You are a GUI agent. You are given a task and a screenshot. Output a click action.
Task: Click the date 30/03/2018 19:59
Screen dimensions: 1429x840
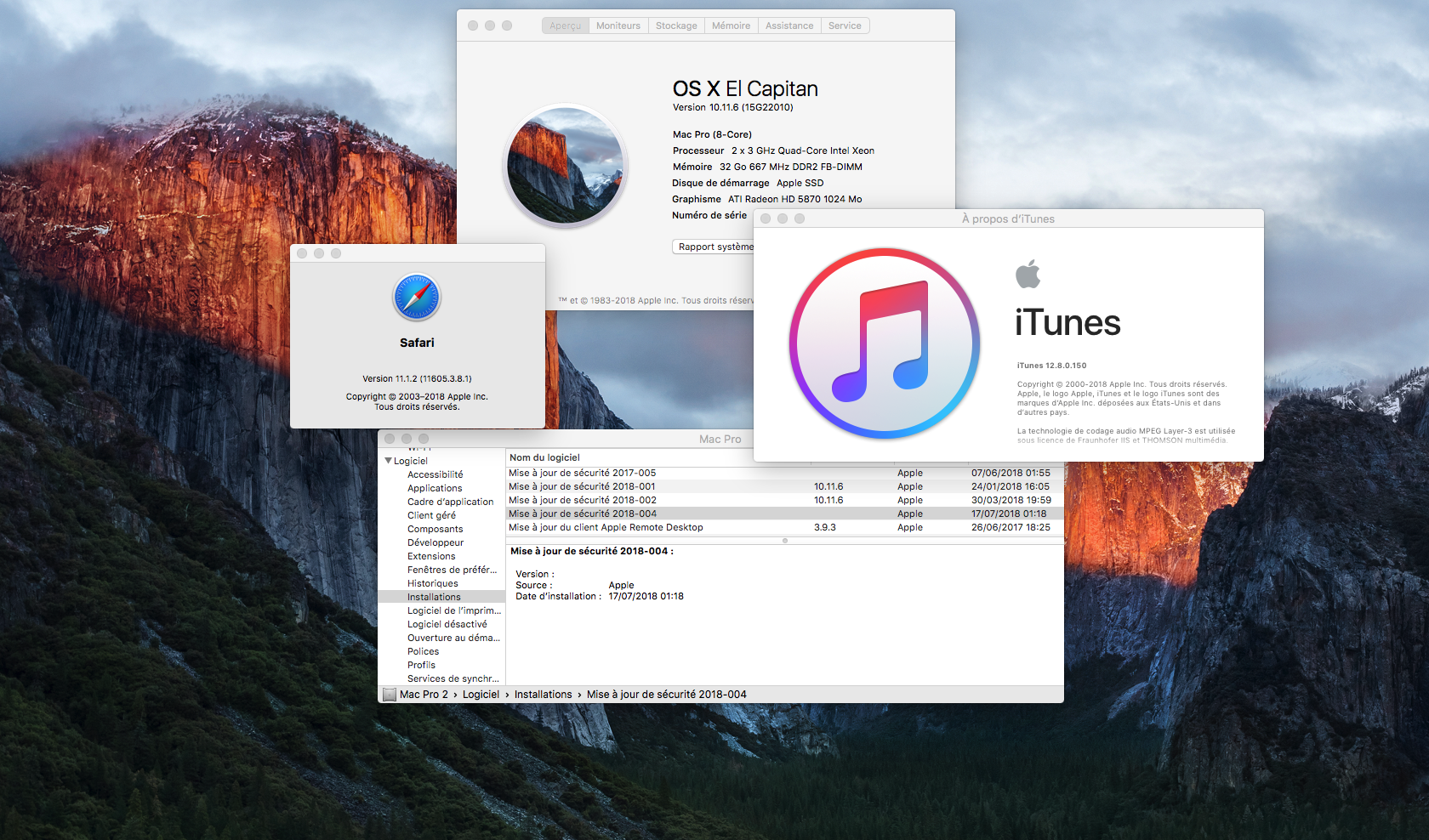pos(1011,500)
